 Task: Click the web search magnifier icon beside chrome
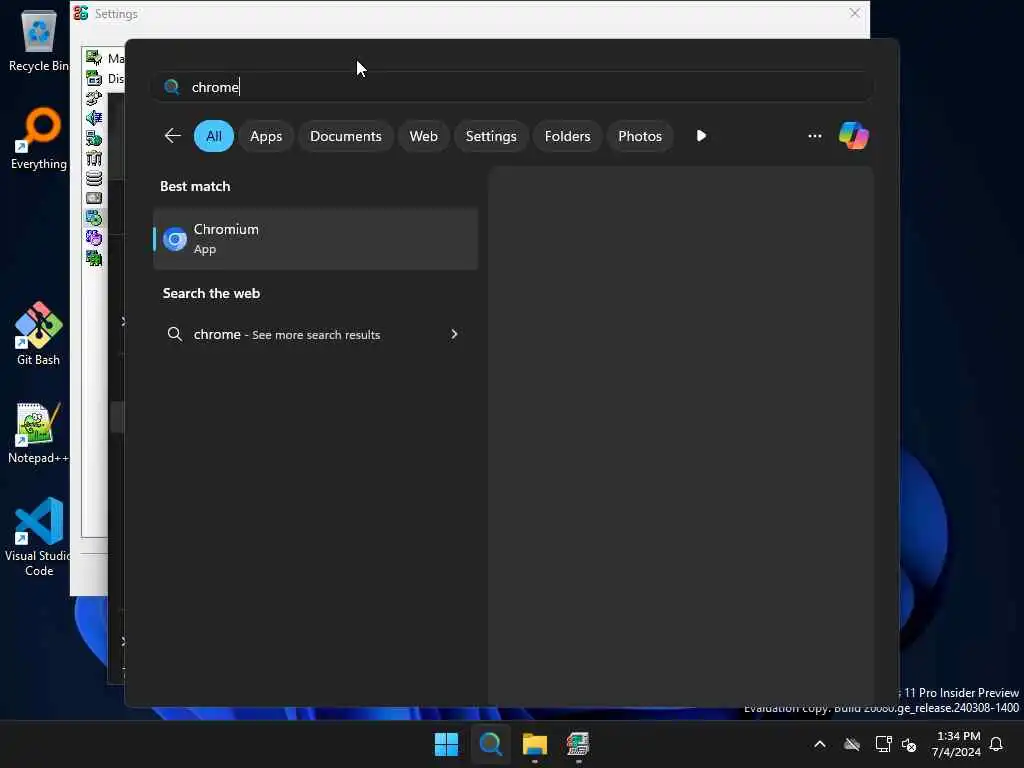point(174,334)
